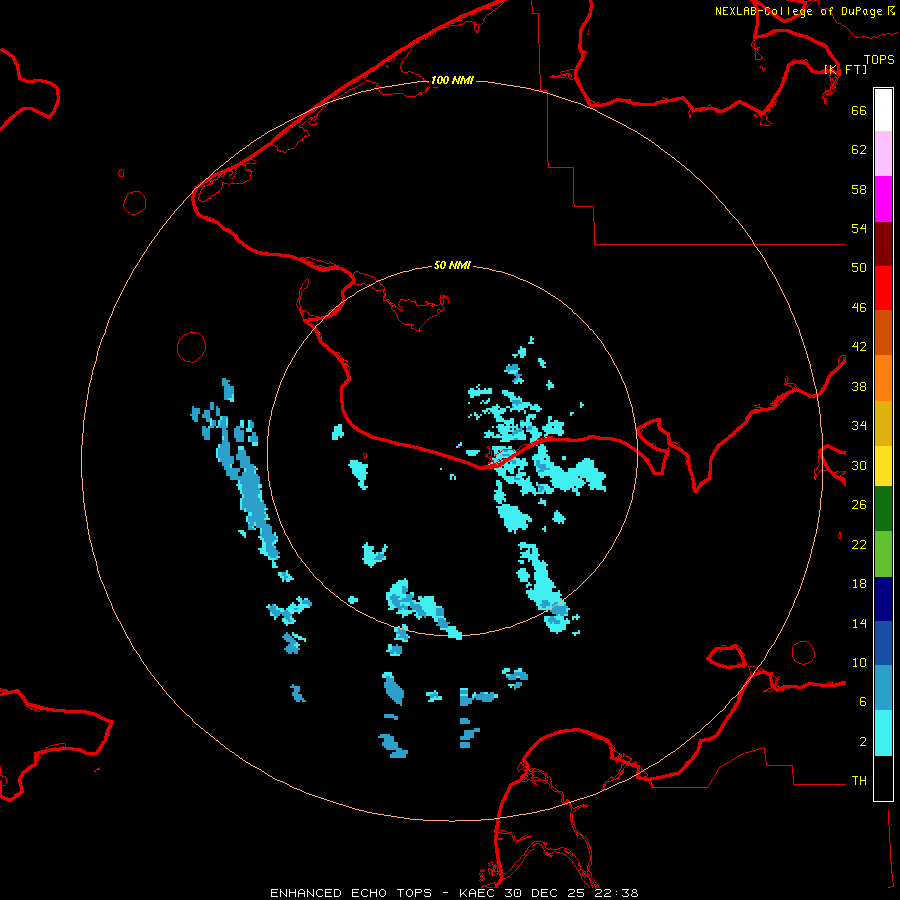Click the '62' legend value
This screenshot has height=900, width=900.
[859, 150]
